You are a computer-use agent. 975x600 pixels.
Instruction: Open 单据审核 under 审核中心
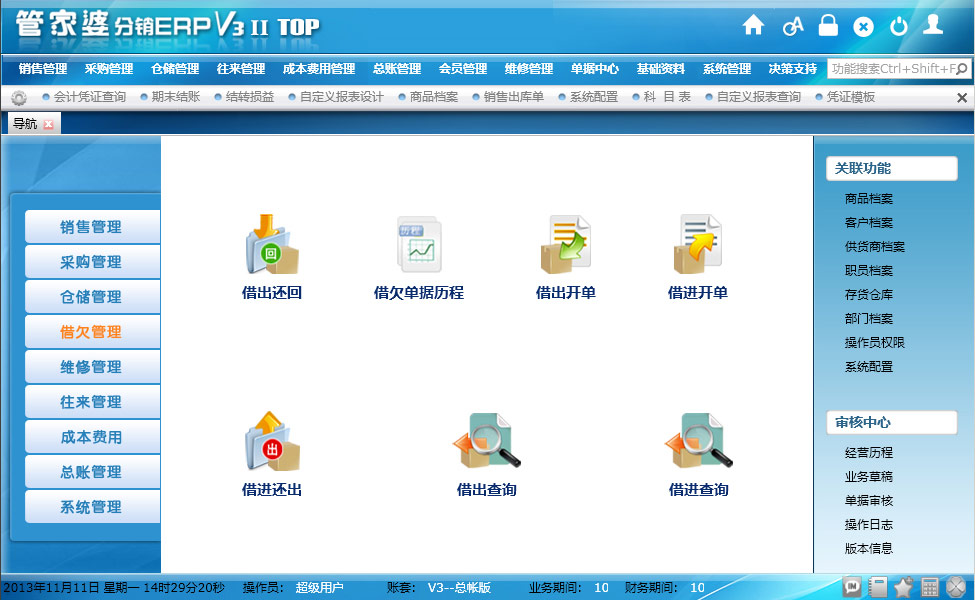point(868,501)
